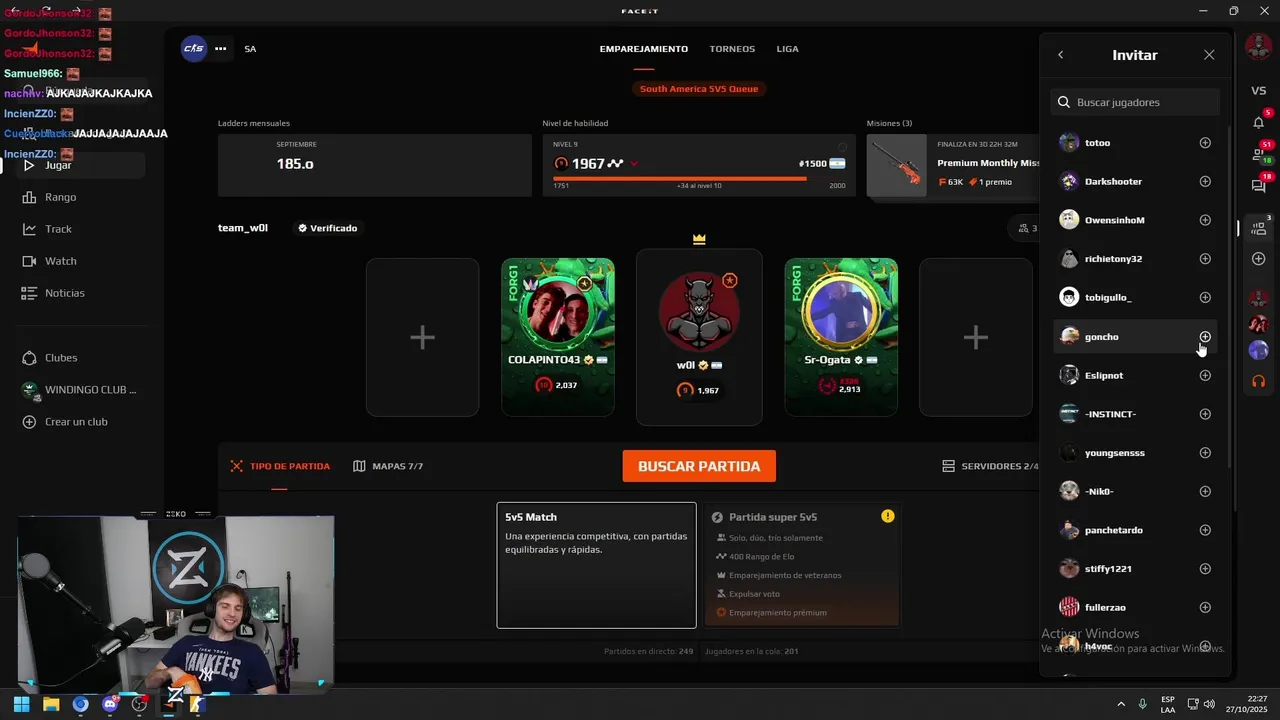The image size is (1280, 720).
Task: Invite Darkshooter with the plus icon
Action: (x=1205, y=182)
